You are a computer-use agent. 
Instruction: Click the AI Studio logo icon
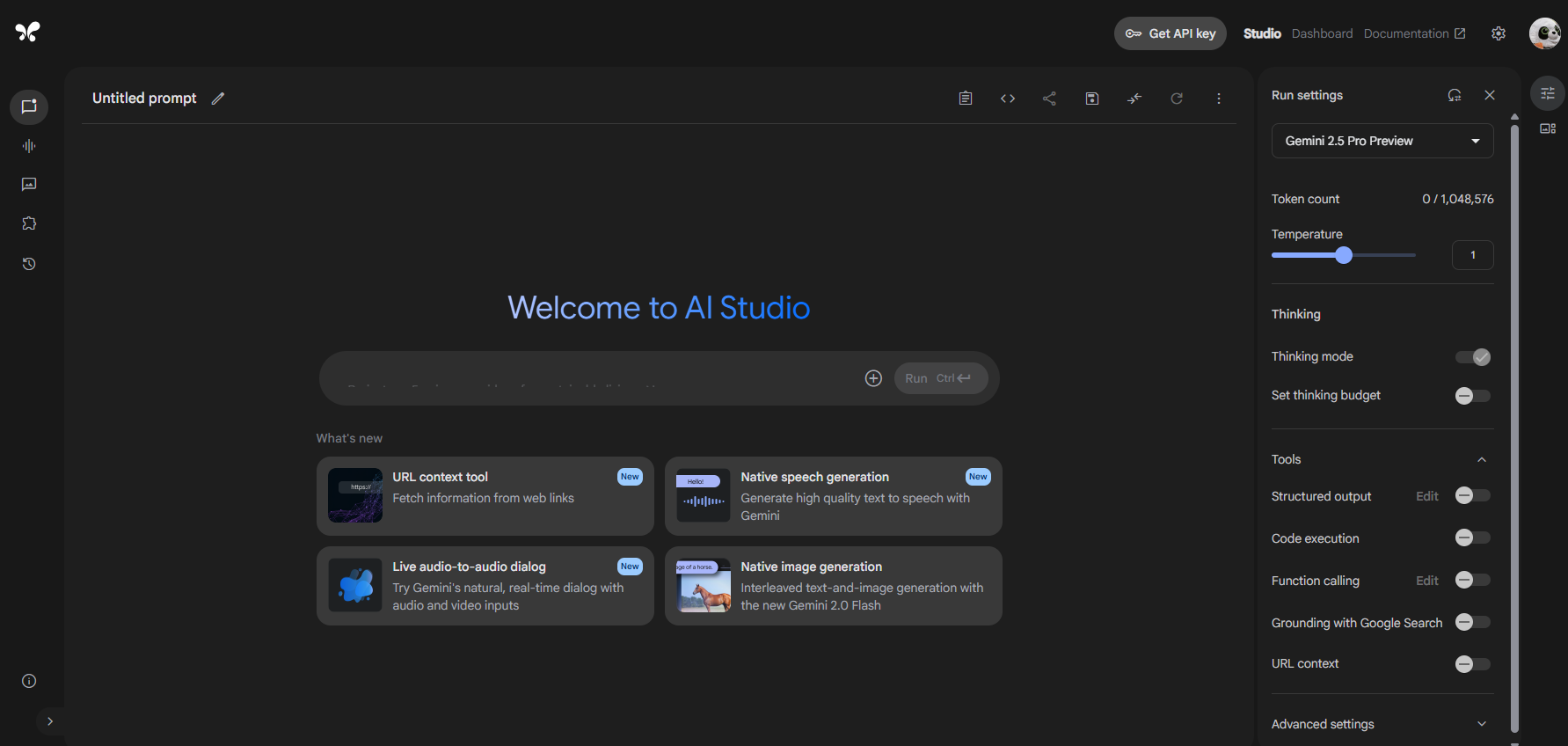(x=28, y=33)
